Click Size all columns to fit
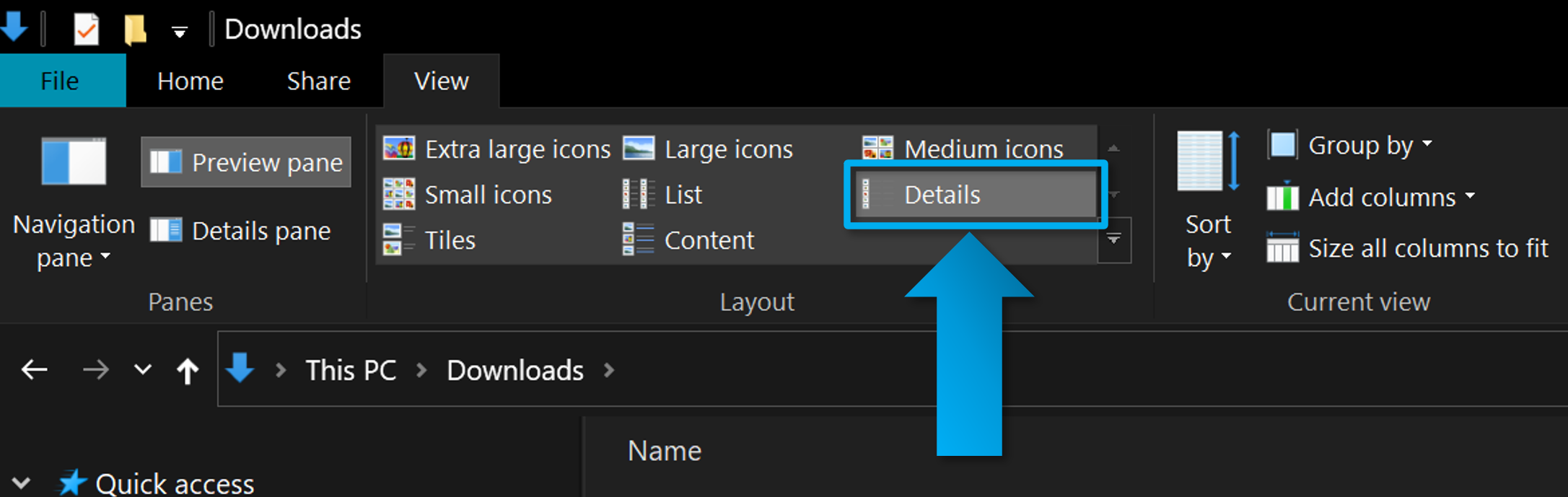Image resolution: width=1568 pixels, height=497 pixels. click(1408, 249)
